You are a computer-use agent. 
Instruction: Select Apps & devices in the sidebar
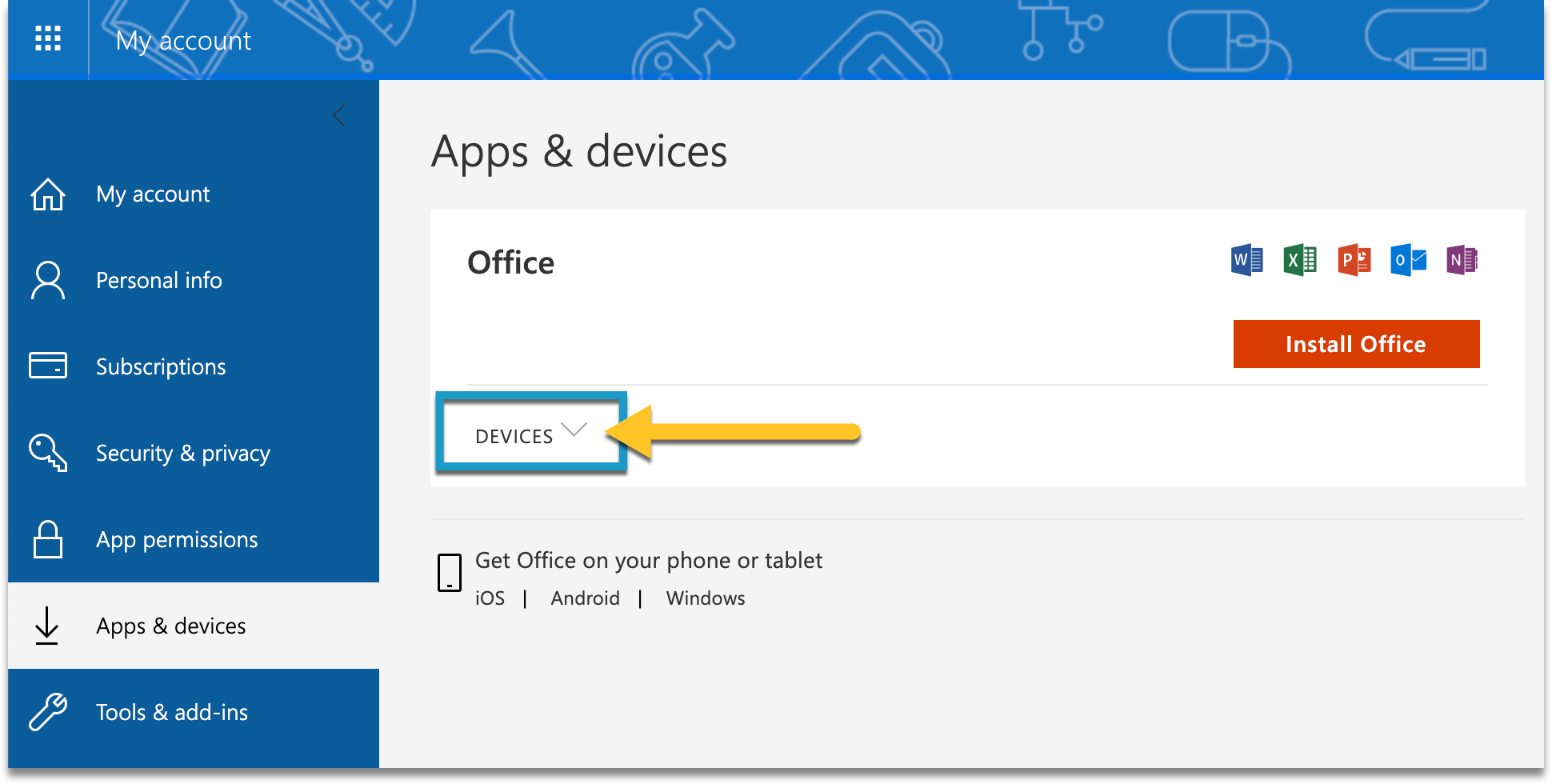tap(170, 626)
